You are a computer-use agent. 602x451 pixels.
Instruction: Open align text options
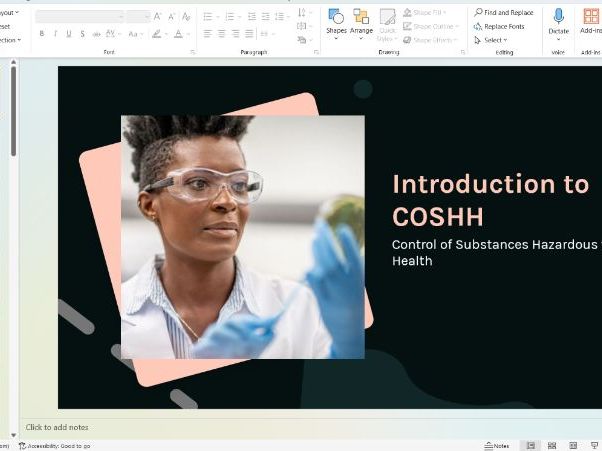305,26
